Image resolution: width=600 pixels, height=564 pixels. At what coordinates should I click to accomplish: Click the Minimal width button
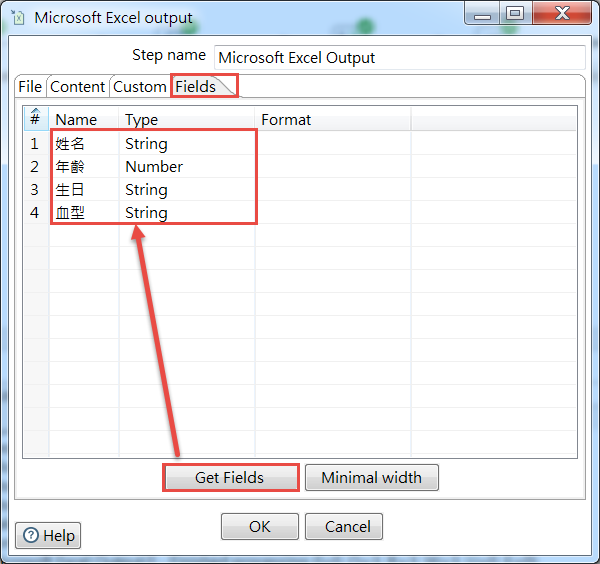click(x=372, y=478)
